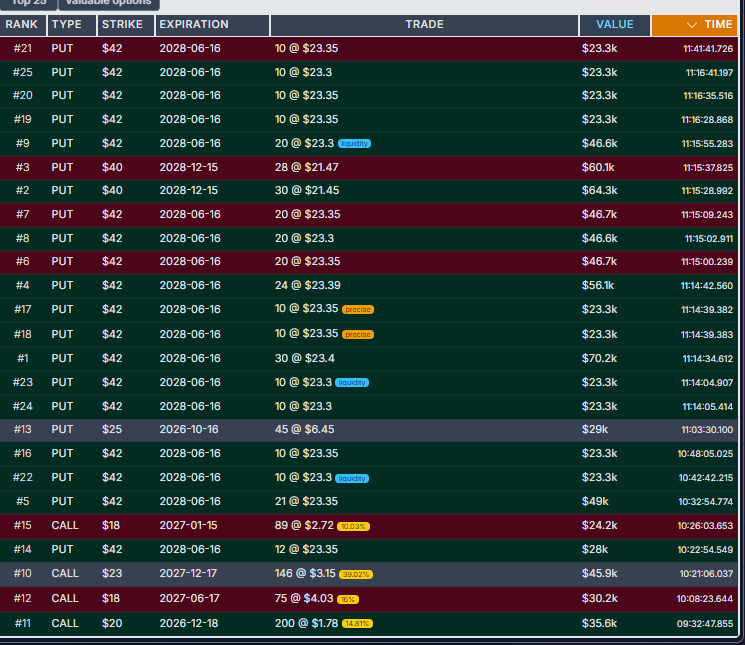Select rank cell #14
The image size is (745, 645).
click(23, 549)
